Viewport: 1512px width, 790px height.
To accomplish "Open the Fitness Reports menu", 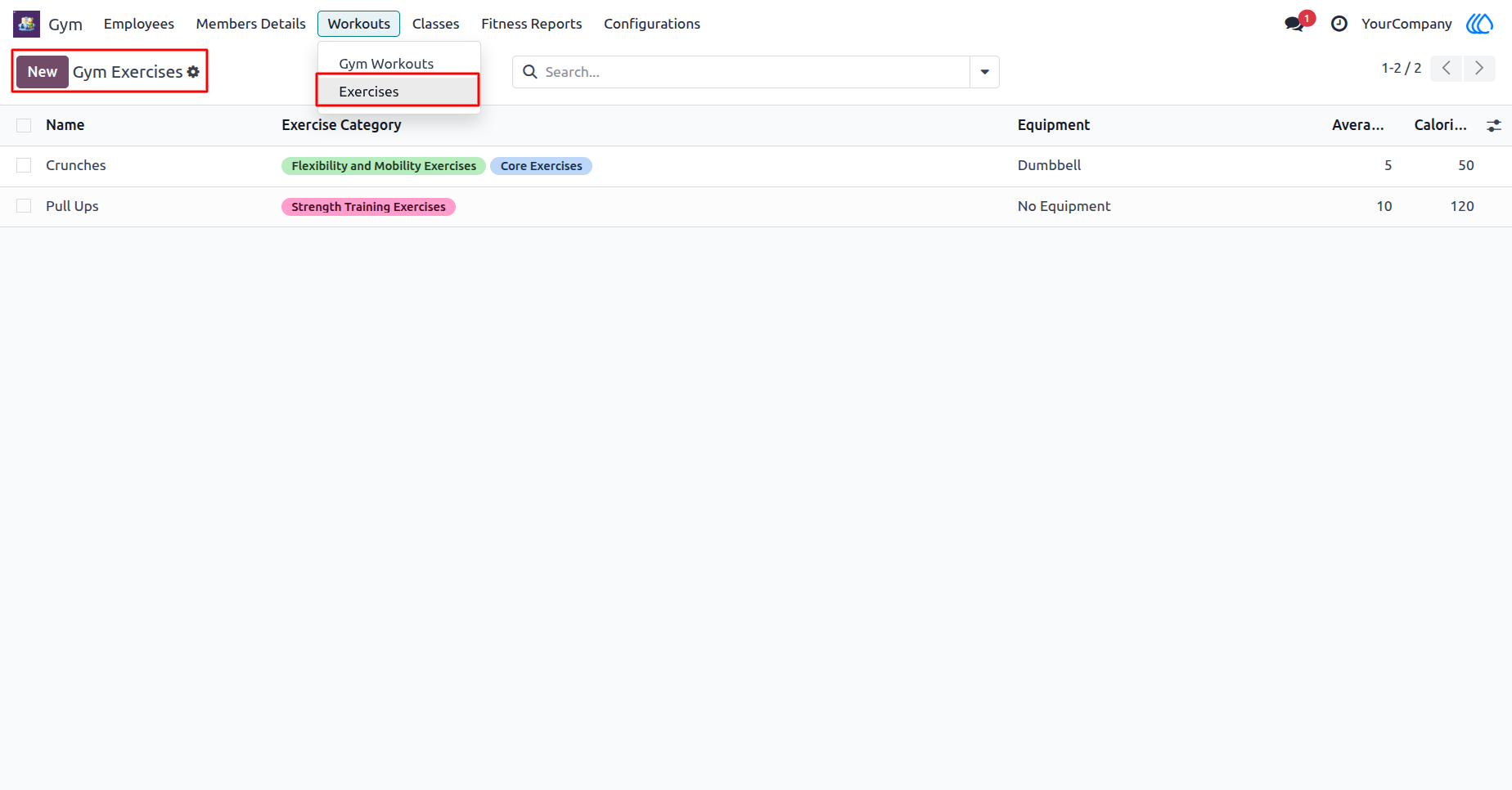I will pyautogui.click(x=532, y=24).
